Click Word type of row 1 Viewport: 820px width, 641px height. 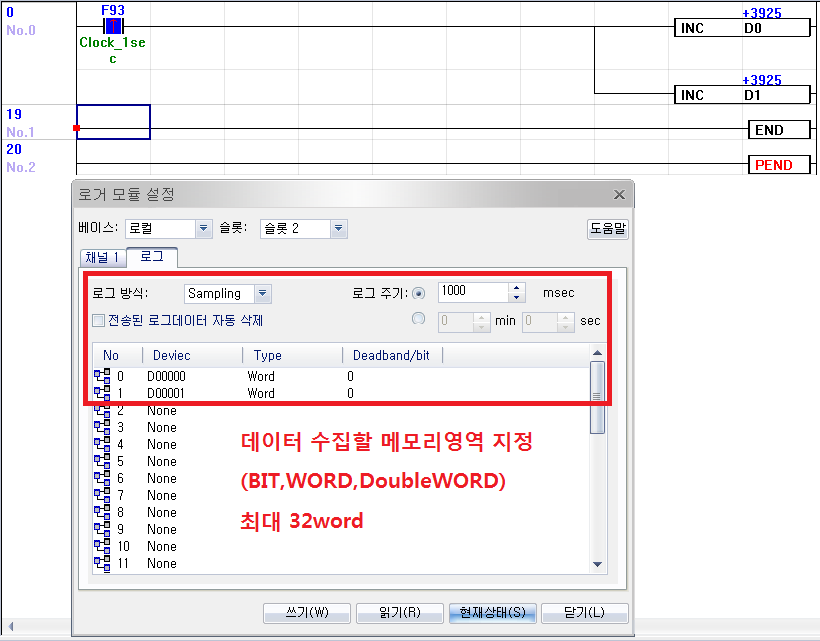point(261,393)
